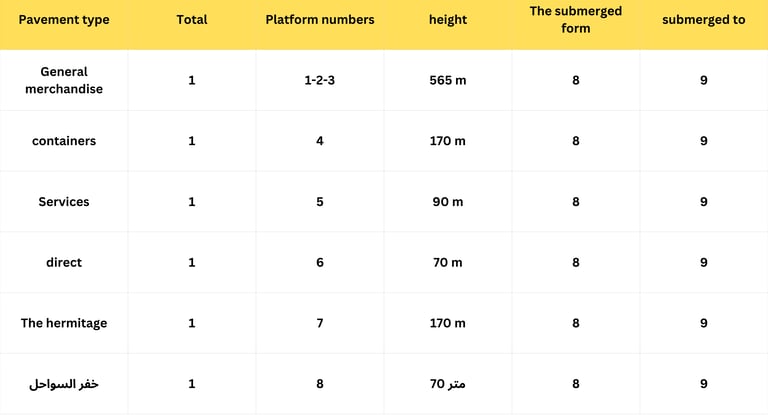This screenshot has width=768, height=417.
Task: Click the "90 m" height cell
Action: click(x=448, y=202)
